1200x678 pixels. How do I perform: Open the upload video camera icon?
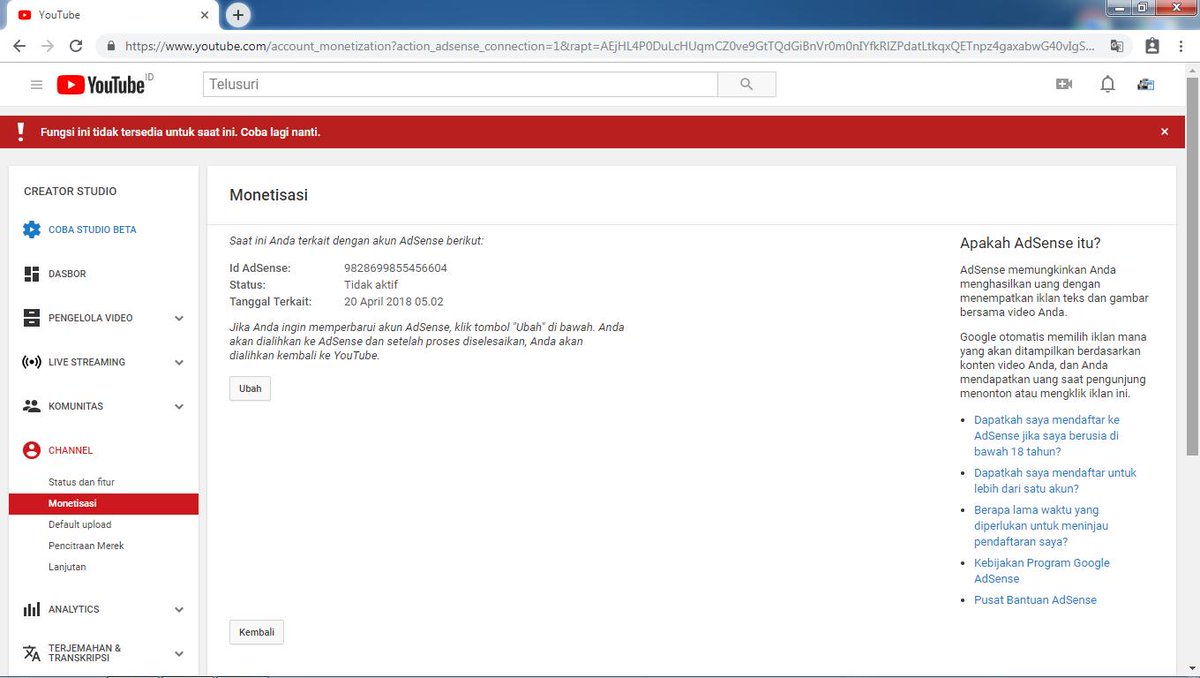tap(1064, 85)
